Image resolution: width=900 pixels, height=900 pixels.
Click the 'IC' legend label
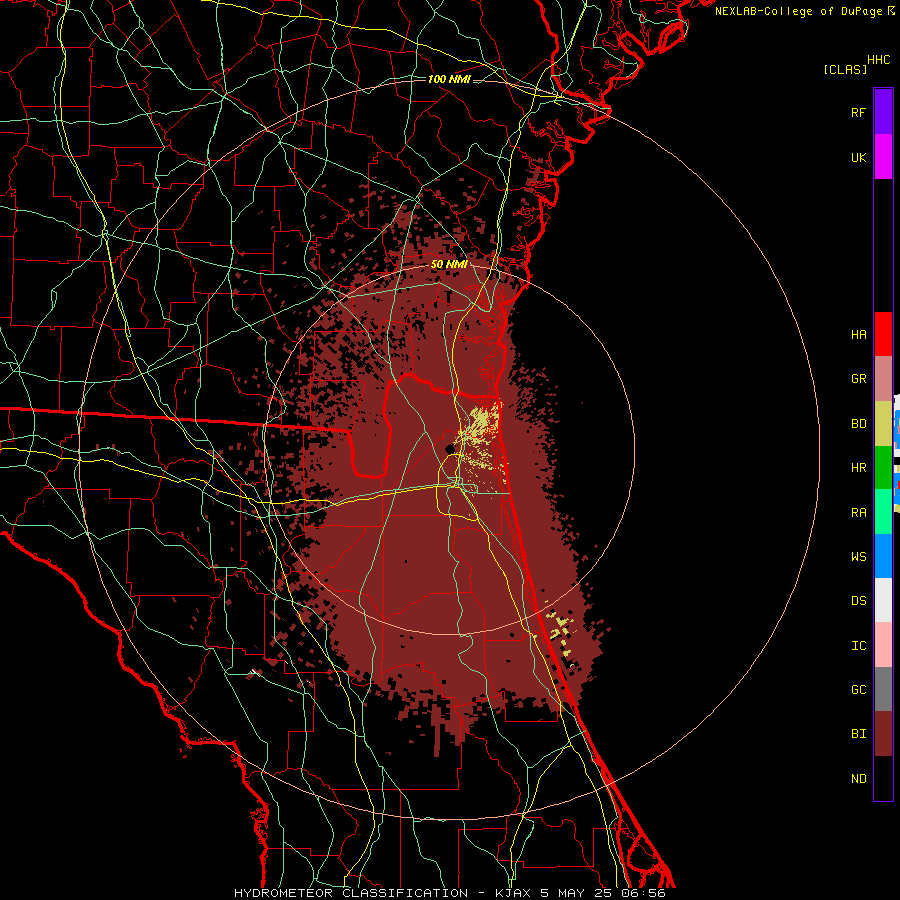858,646
